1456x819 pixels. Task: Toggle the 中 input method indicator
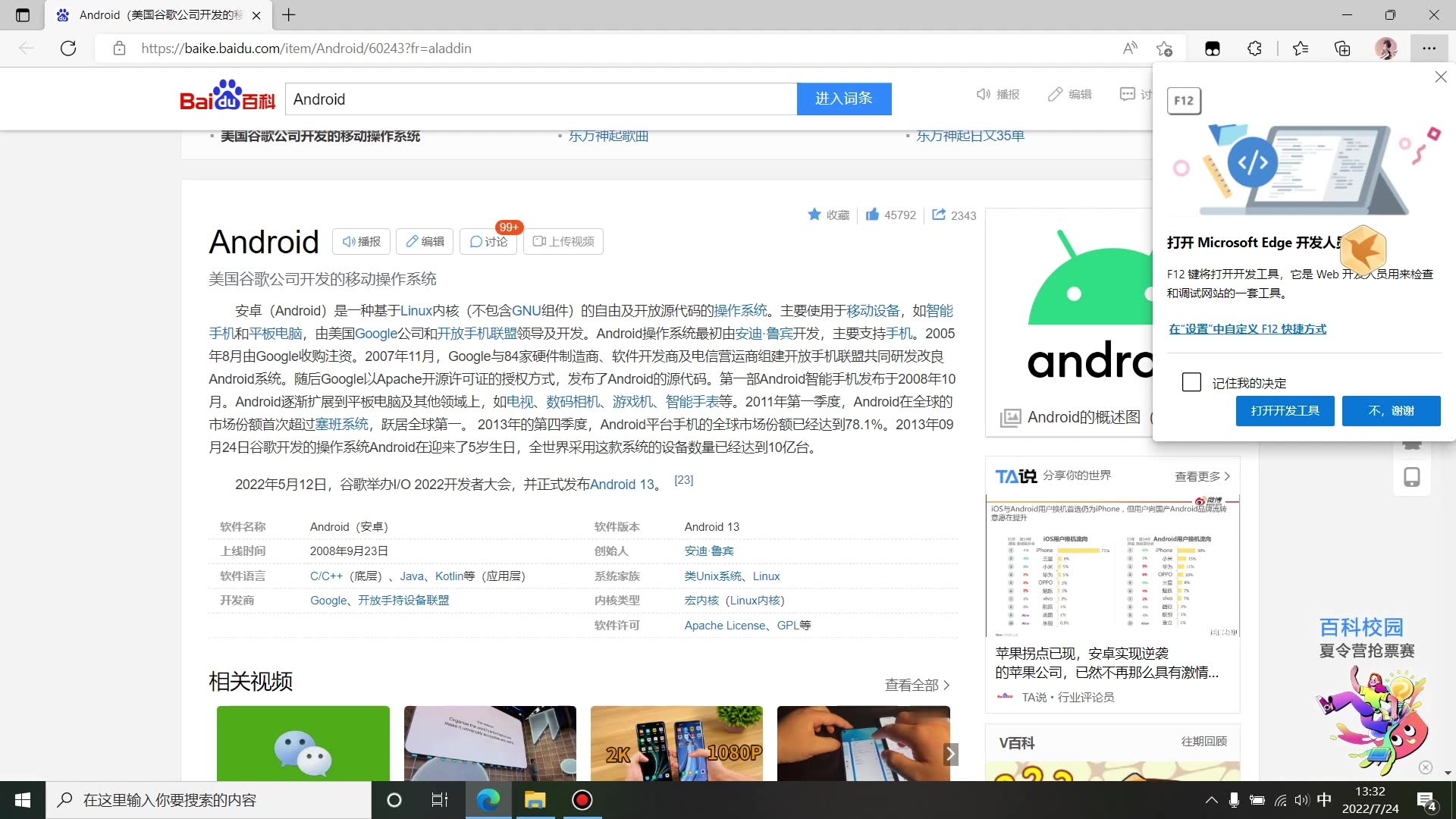click(x=1324, y=800)
